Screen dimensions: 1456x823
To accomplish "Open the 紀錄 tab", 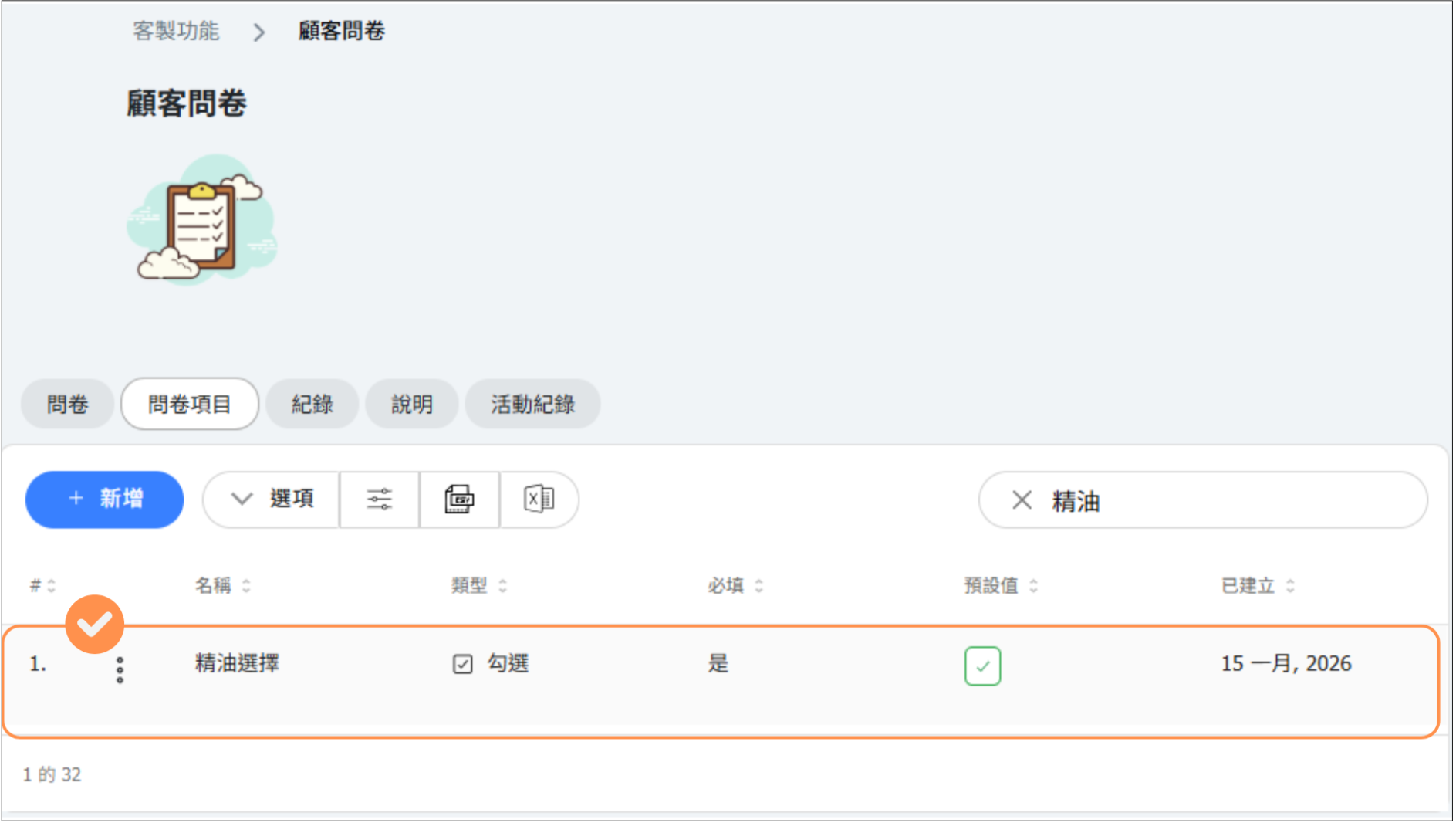I will pyautogui.click(x=312, y=405).
